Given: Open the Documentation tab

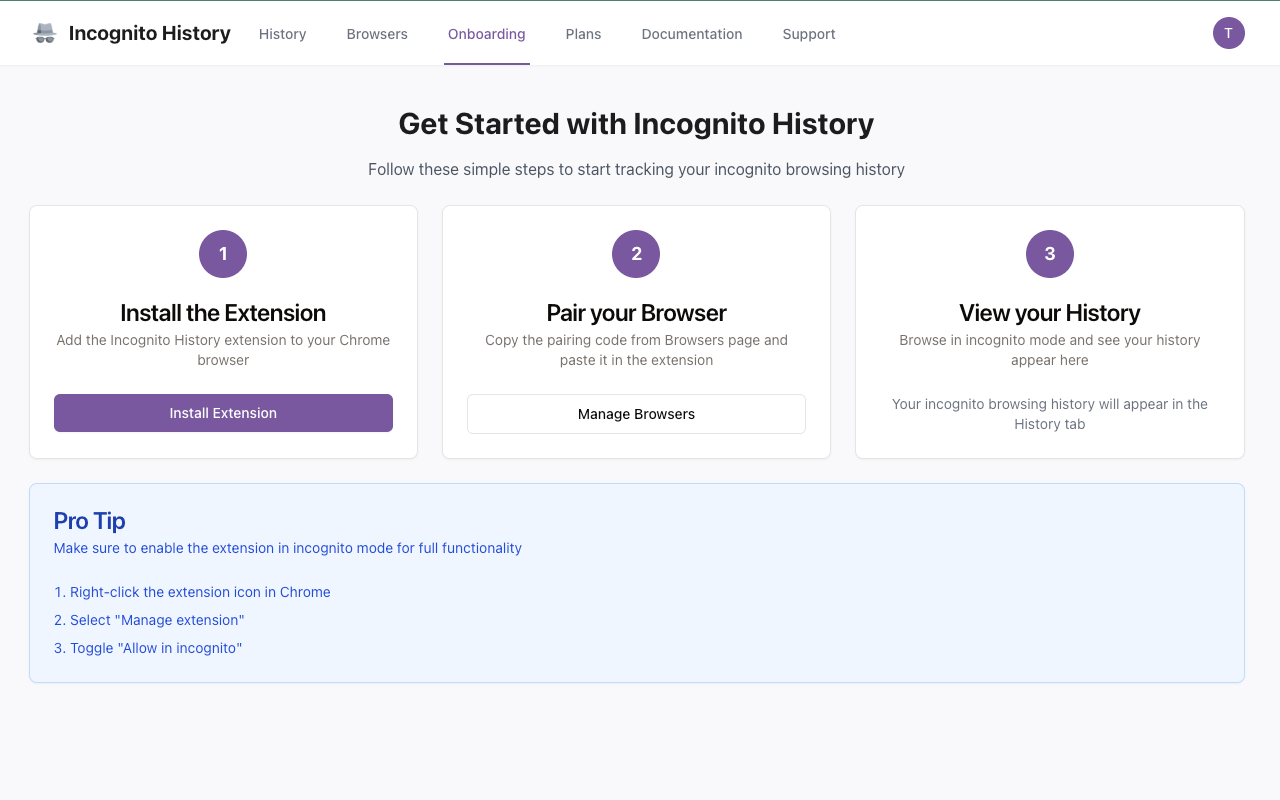Looking at the screenshot, I should [x=692, y=34].
